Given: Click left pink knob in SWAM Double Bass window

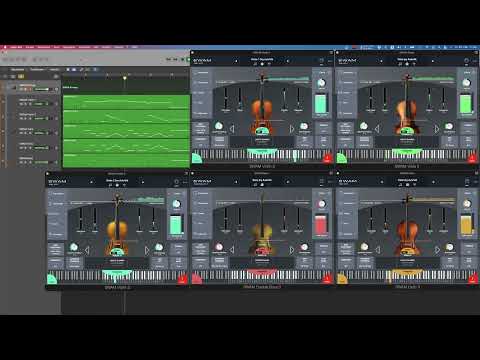Looking at the screenshot, I should 219,247.
